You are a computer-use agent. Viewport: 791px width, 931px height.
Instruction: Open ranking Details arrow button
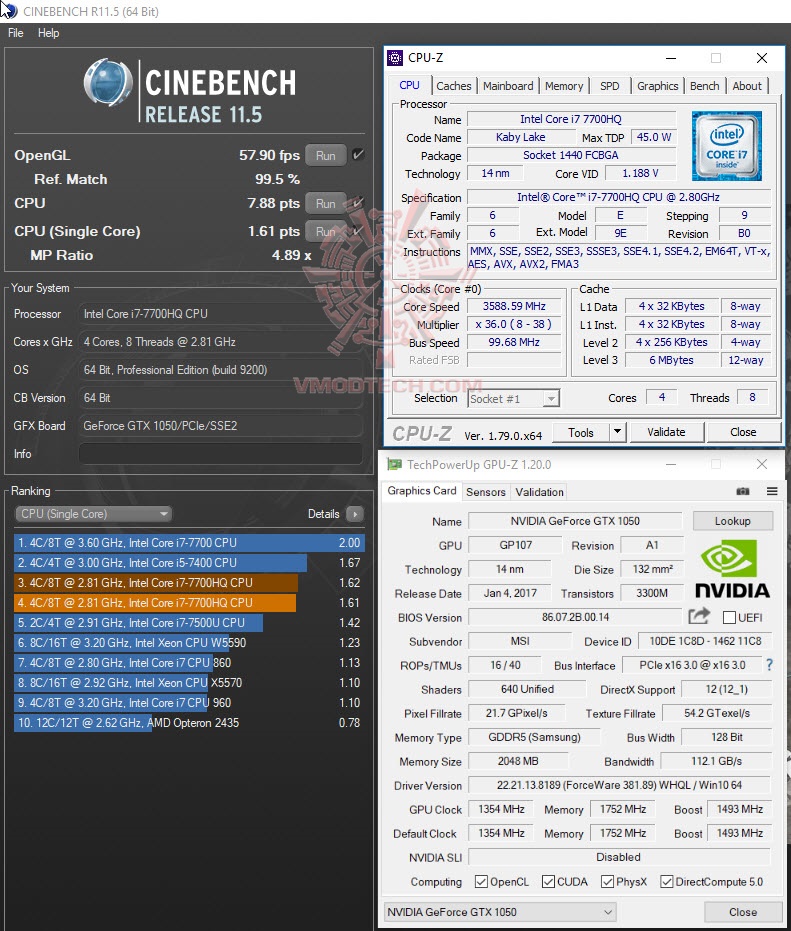[355, 514]
